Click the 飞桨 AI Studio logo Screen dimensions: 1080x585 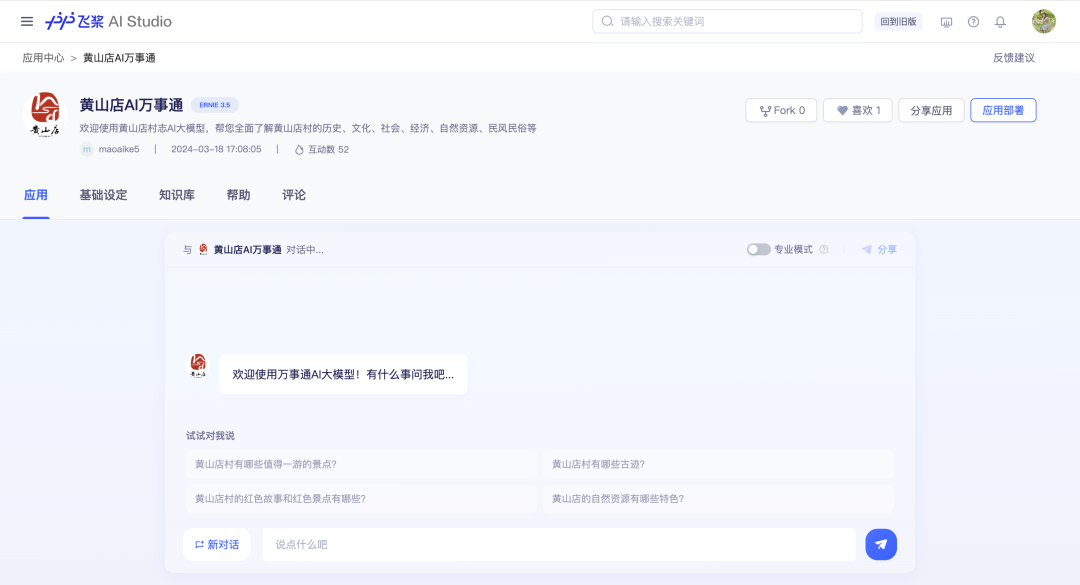coord(108,21)
